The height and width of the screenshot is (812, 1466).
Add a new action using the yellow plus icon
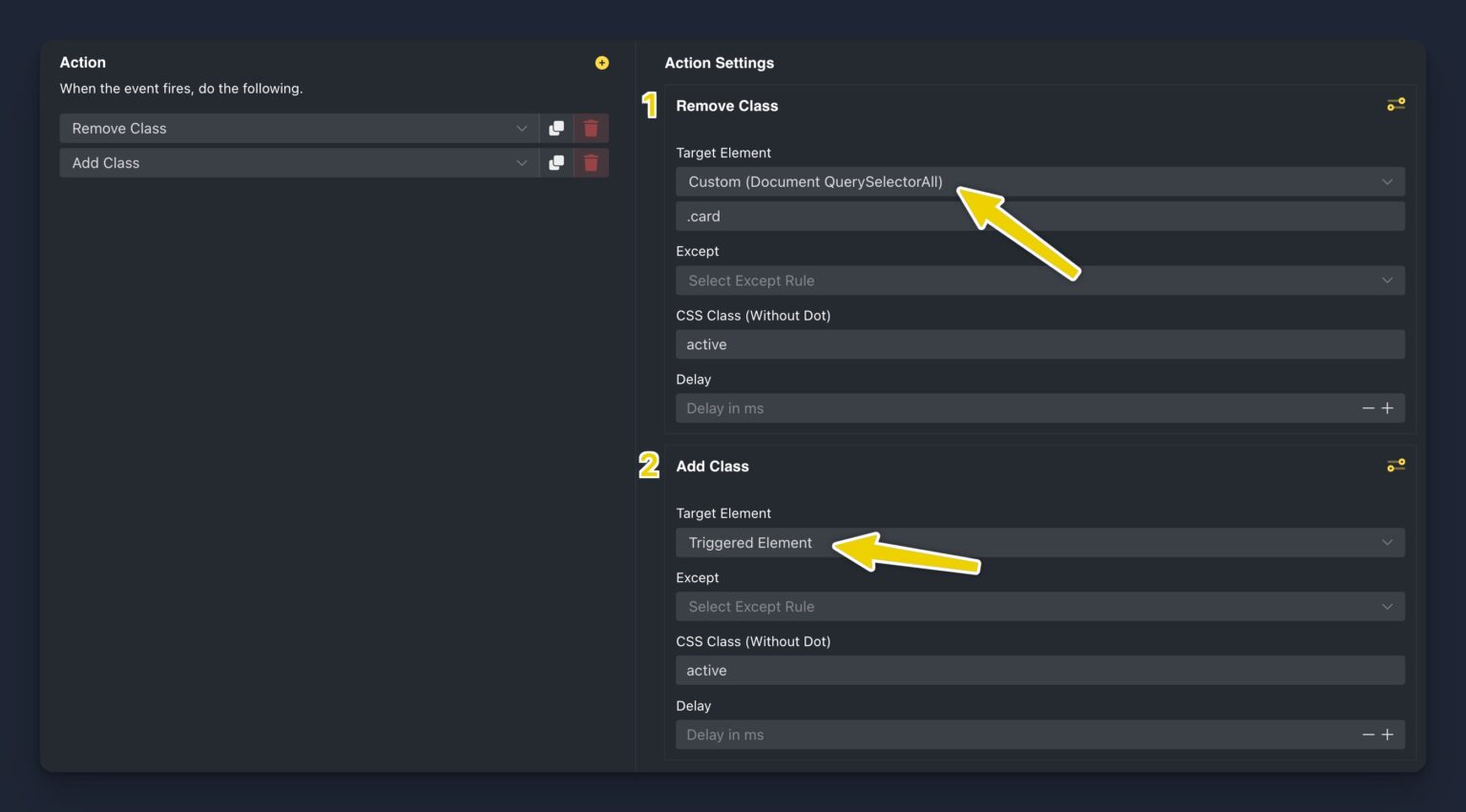[601, 62]
